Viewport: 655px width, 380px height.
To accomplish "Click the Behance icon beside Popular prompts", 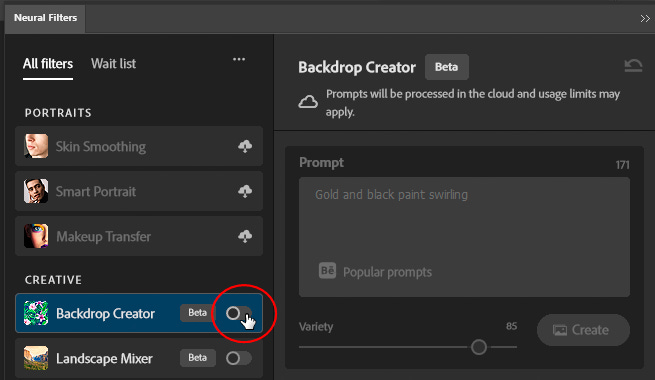I will click(x=328, y=271).
